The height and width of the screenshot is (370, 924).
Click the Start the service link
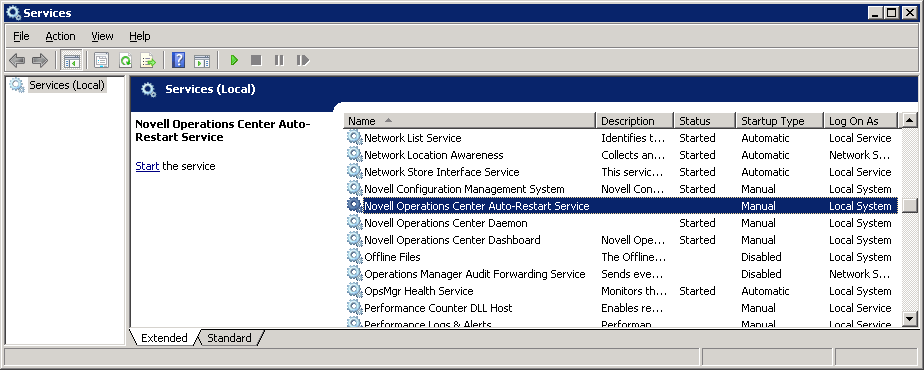click(x=147, y=166)
